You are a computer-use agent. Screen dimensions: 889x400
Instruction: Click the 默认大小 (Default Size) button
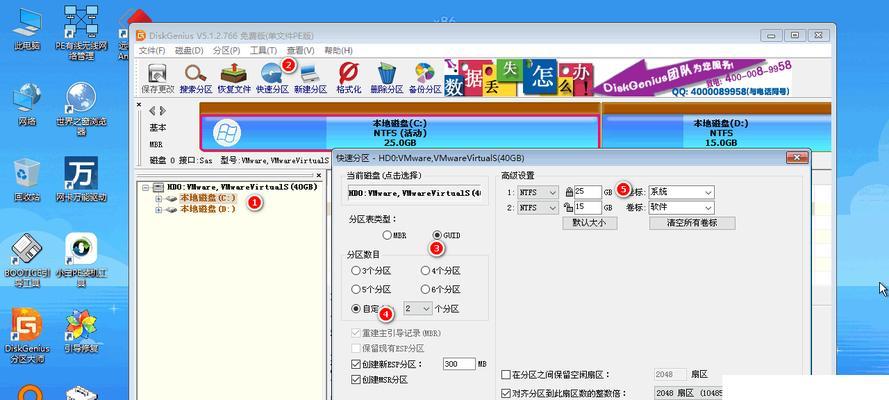click(x=590, y=223)
